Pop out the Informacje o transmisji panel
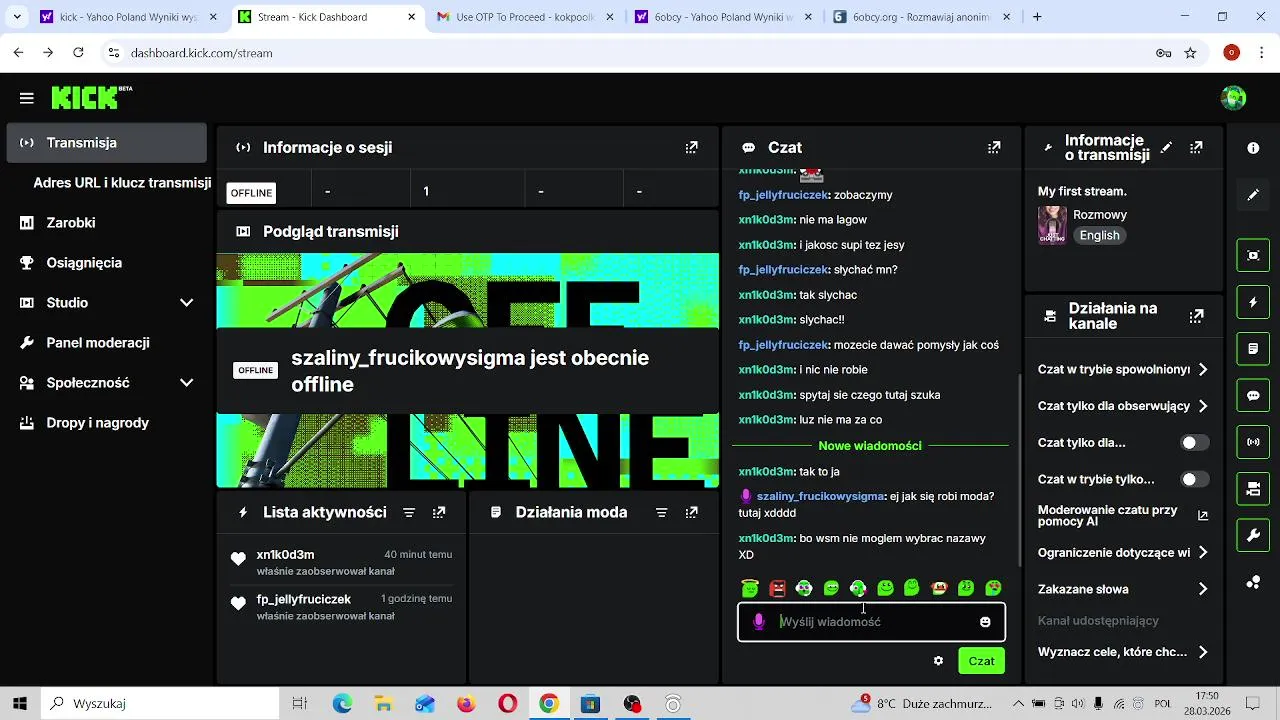The width and height of the screenshot is (1280, 720). [1196, 147]
